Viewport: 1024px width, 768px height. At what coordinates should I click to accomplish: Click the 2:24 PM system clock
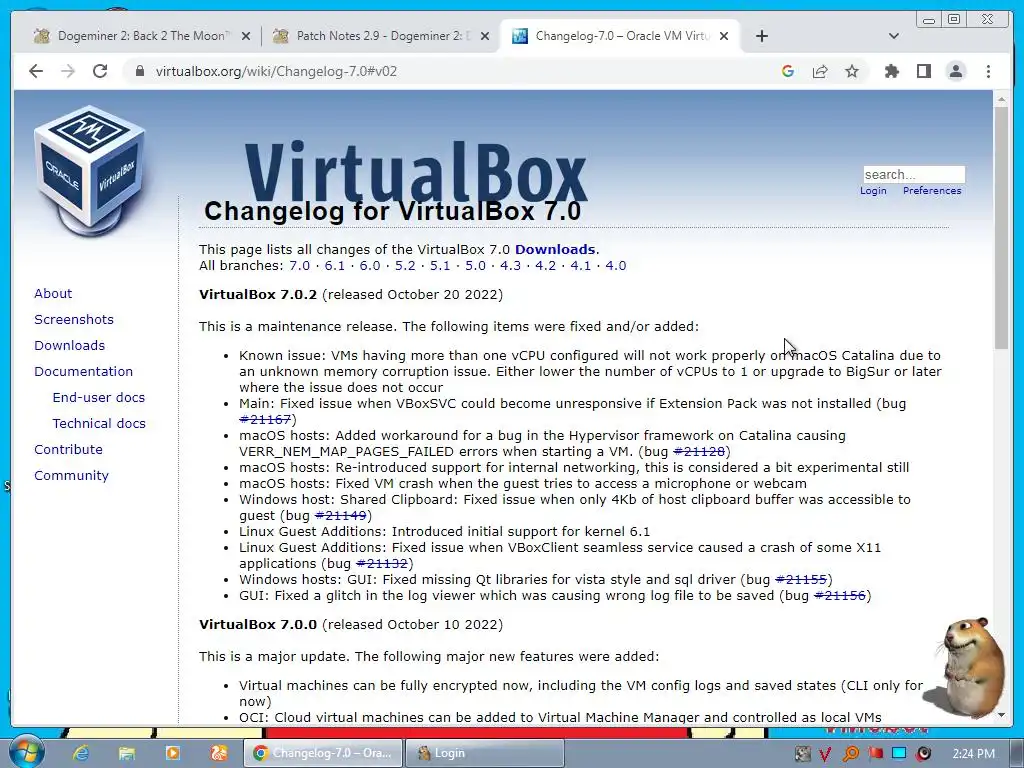pos(973,754)
